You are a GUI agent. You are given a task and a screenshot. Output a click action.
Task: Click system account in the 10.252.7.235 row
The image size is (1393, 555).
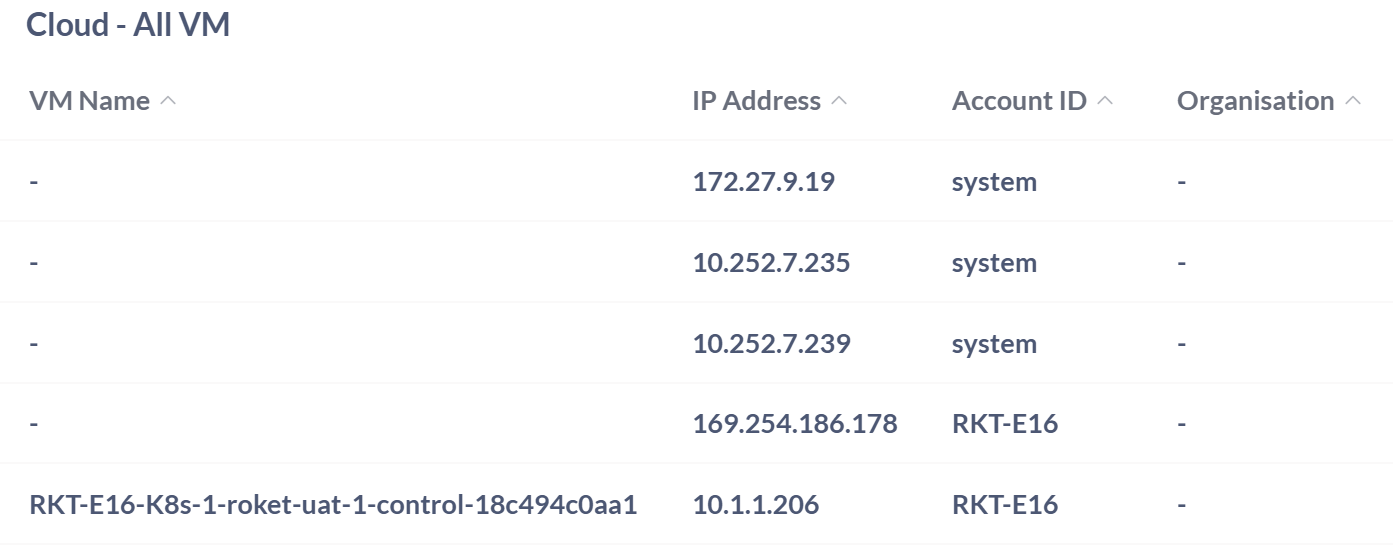coord(994,263)
